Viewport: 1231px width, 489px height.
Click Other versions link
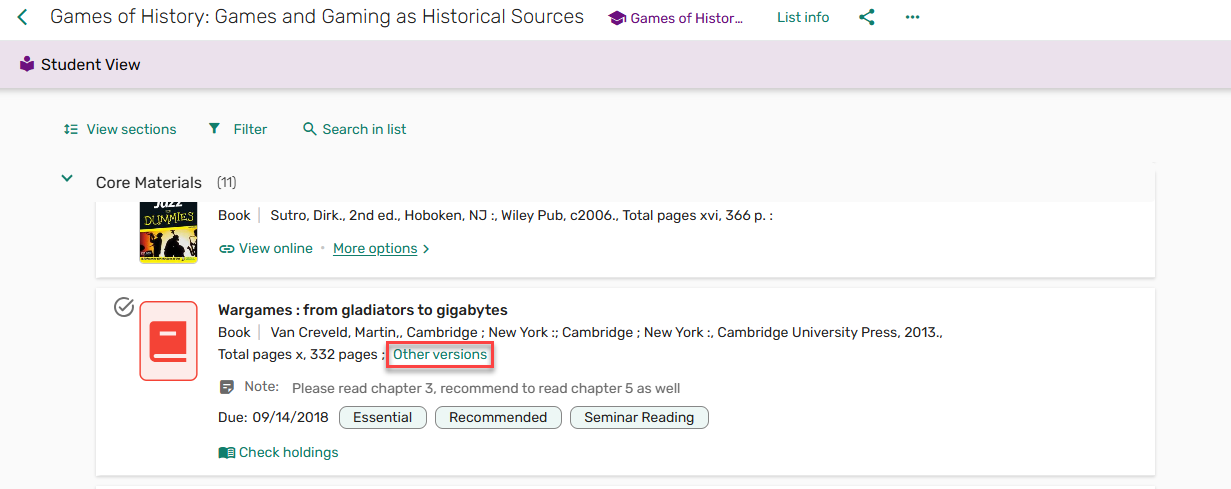point(440,355)
